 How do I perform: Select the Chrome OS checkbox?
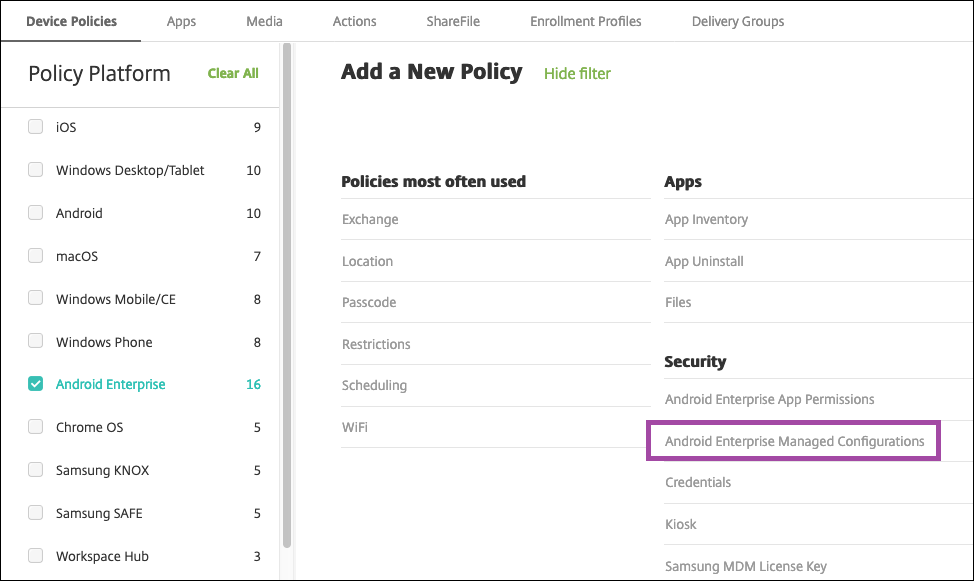pos(36,427)
